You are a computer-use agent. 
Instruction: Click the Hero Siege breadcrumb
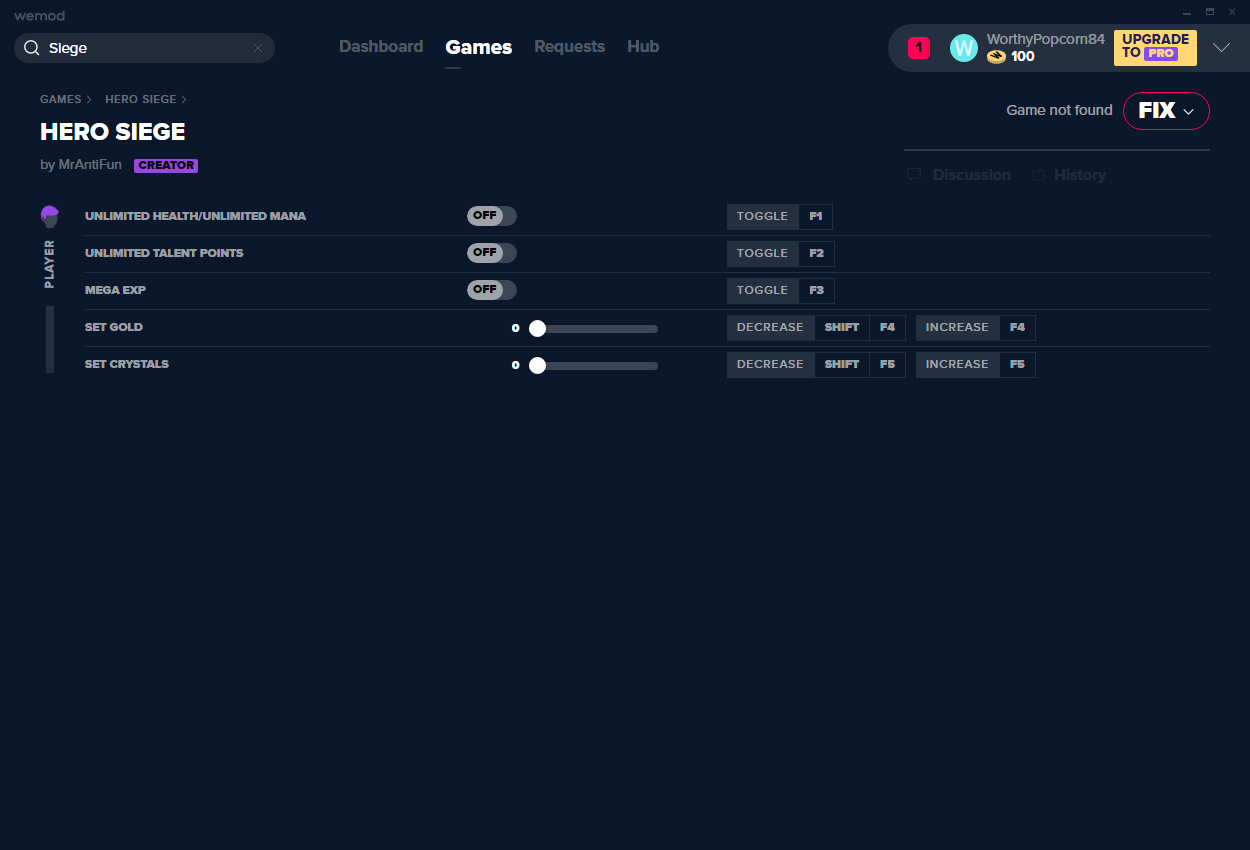click(x=140, y=99)
